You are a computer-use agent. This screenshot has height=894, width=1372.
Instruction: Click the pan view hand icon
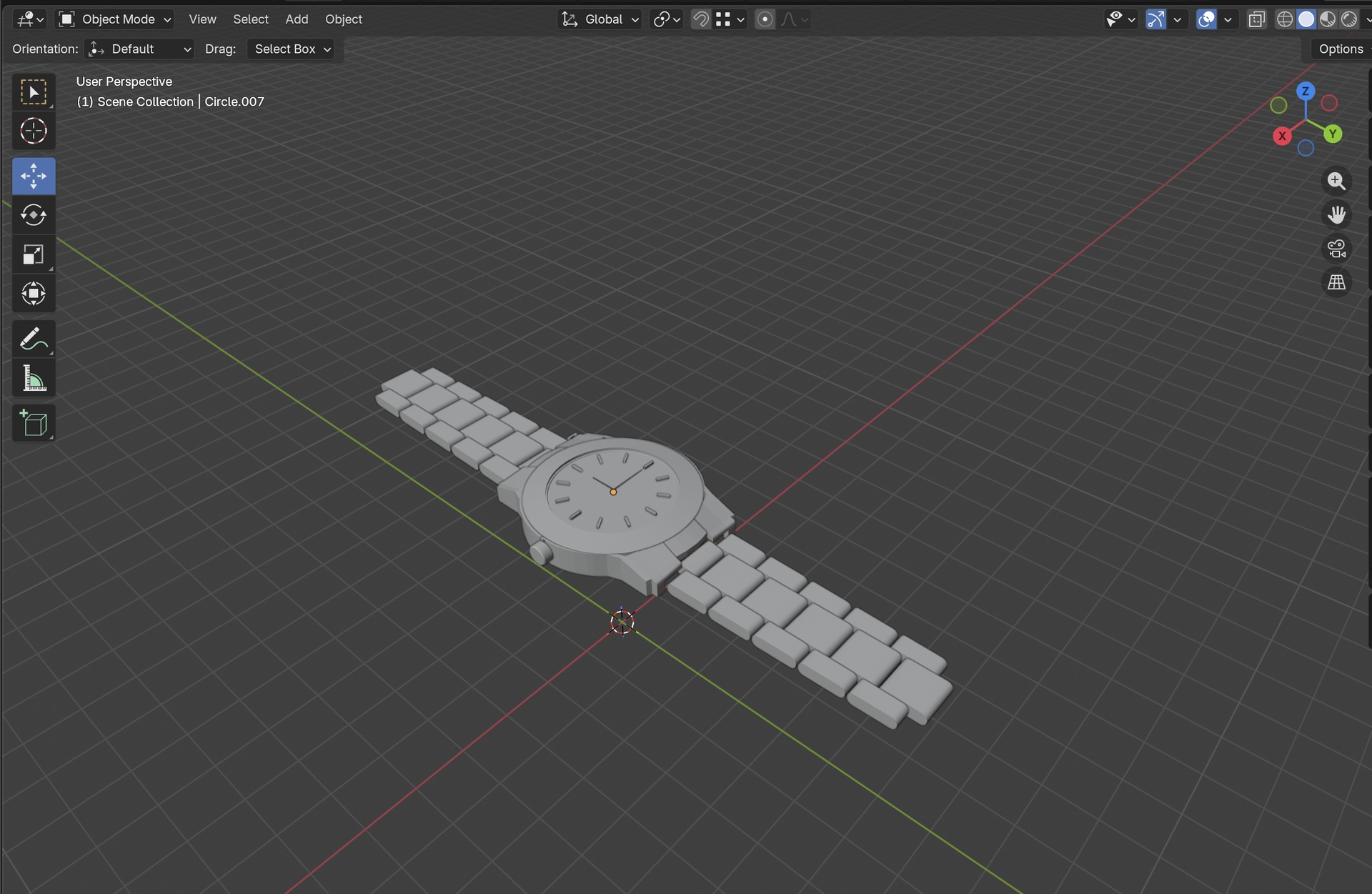point(1336,214)
